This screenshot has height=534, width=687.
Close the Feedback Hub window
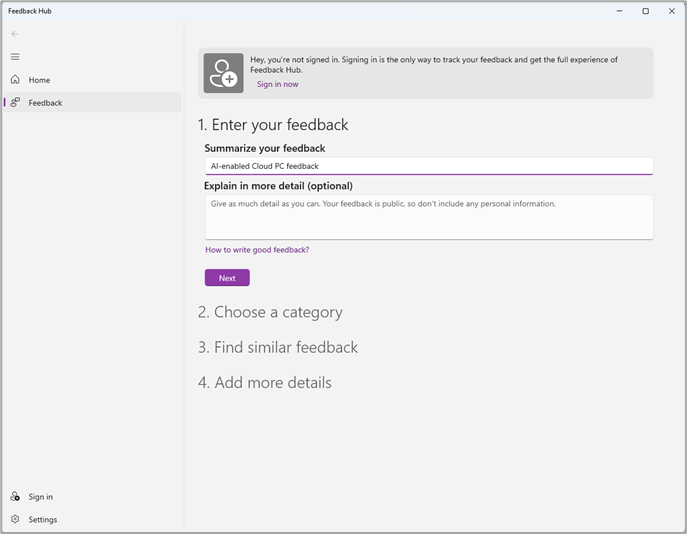tap(672, 11)
